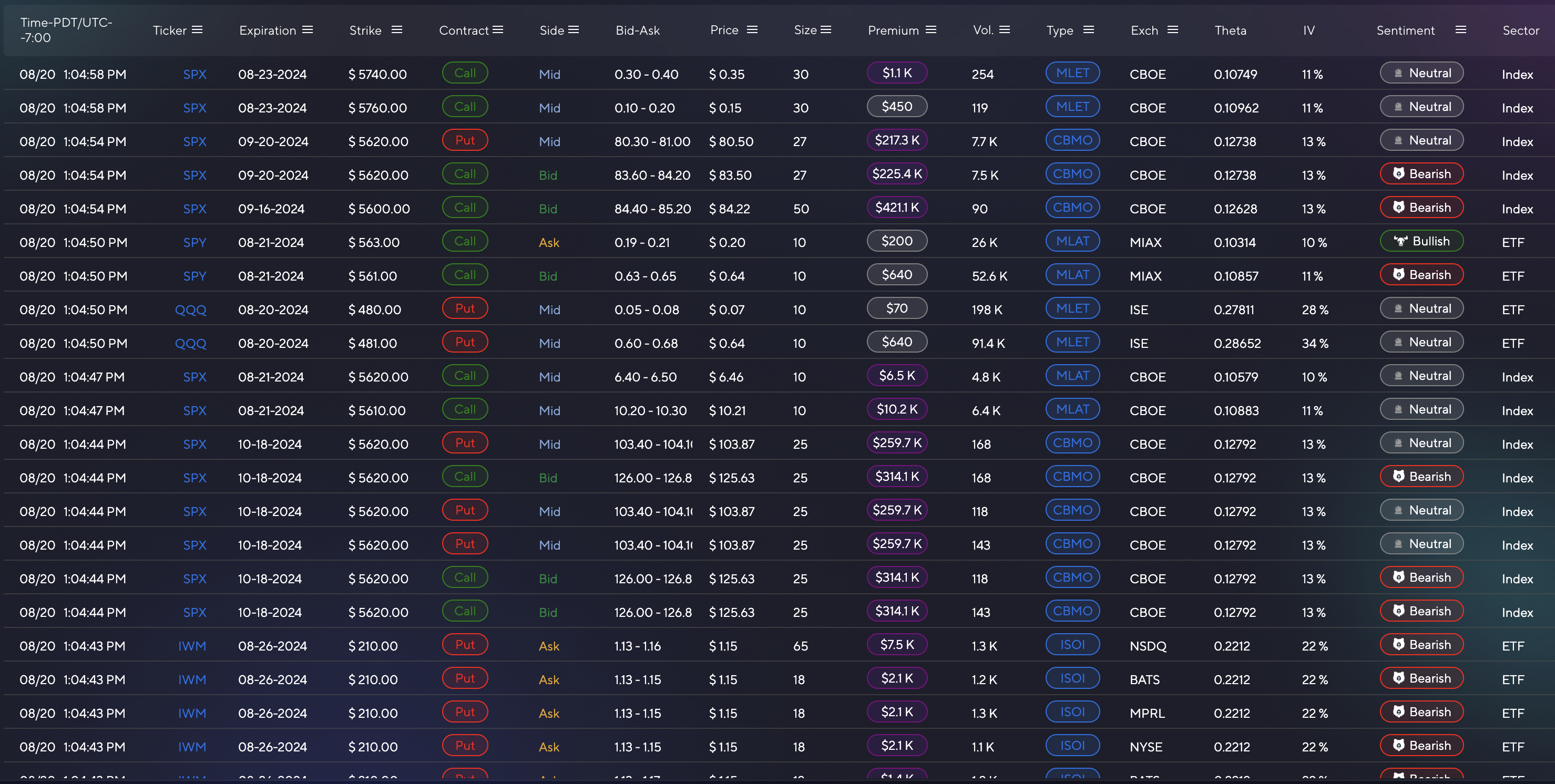
Task: Click the $1.1 K premium pill in the first row
Action: point(897,73)
